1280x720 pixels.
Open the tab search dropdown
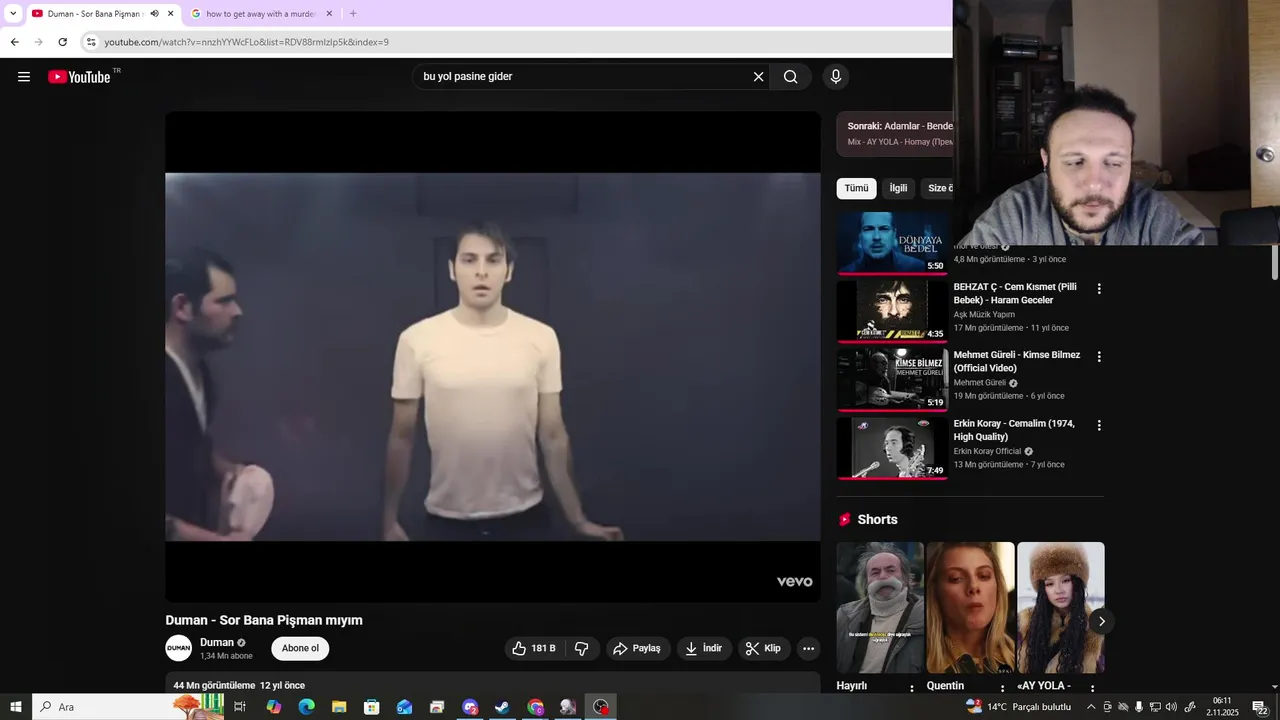(13, 14)
